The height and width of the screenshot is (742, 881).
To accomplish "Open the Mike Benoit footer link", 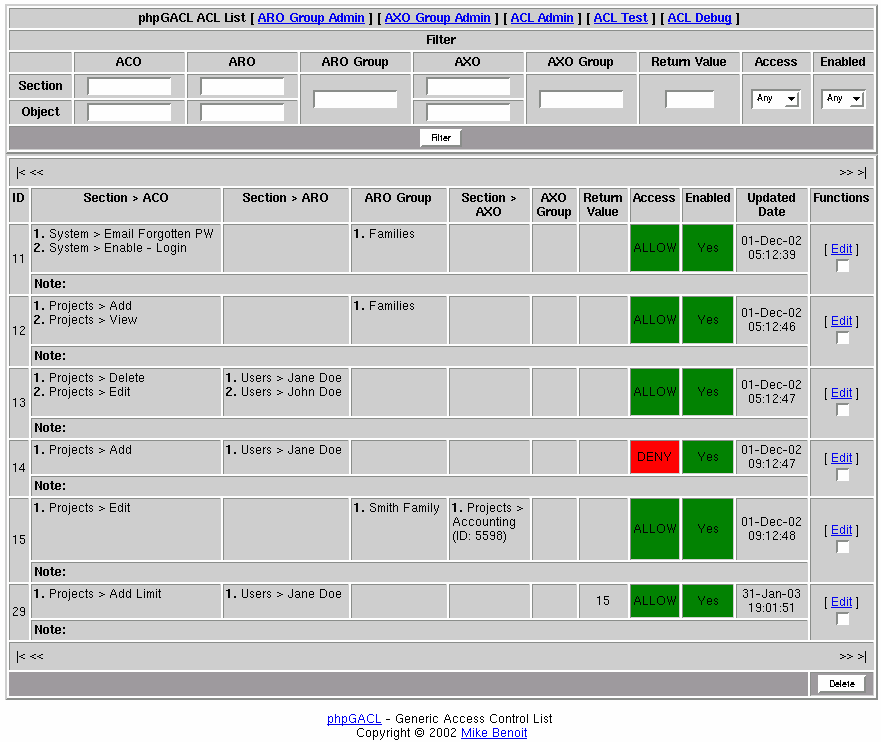I will (493, 733).
